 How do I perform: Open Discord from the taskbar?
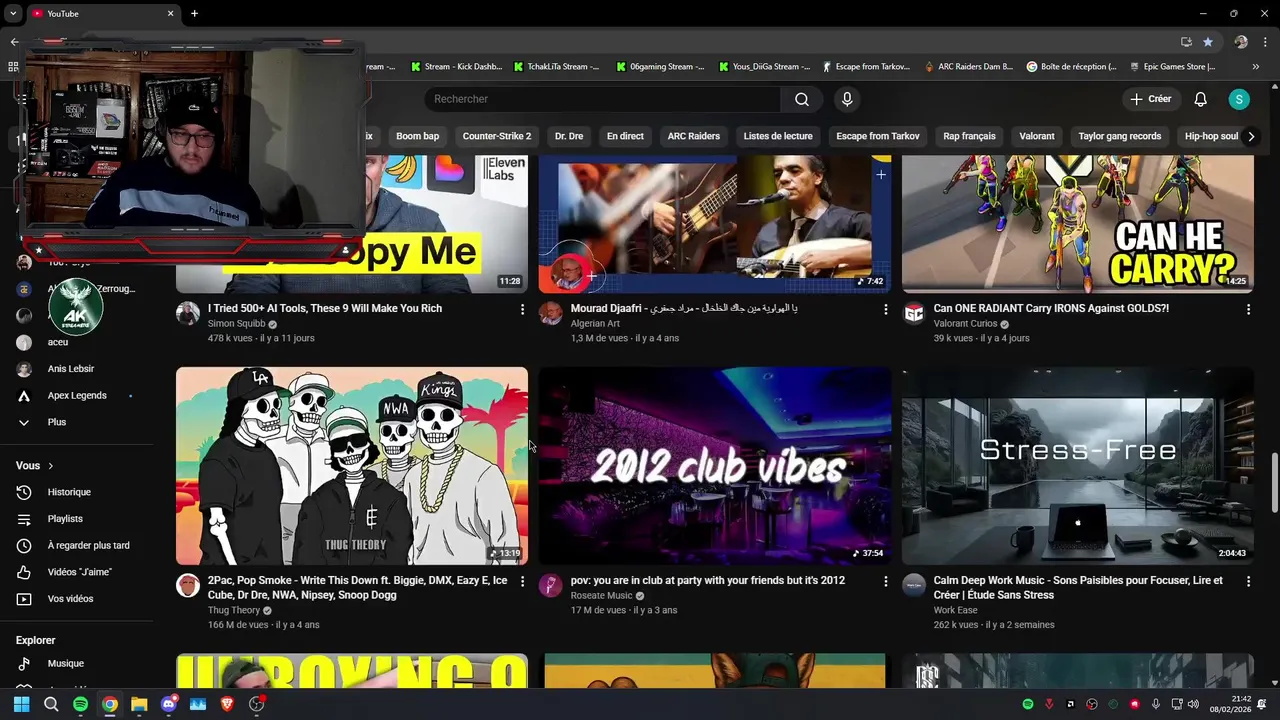tap(168, 704)
